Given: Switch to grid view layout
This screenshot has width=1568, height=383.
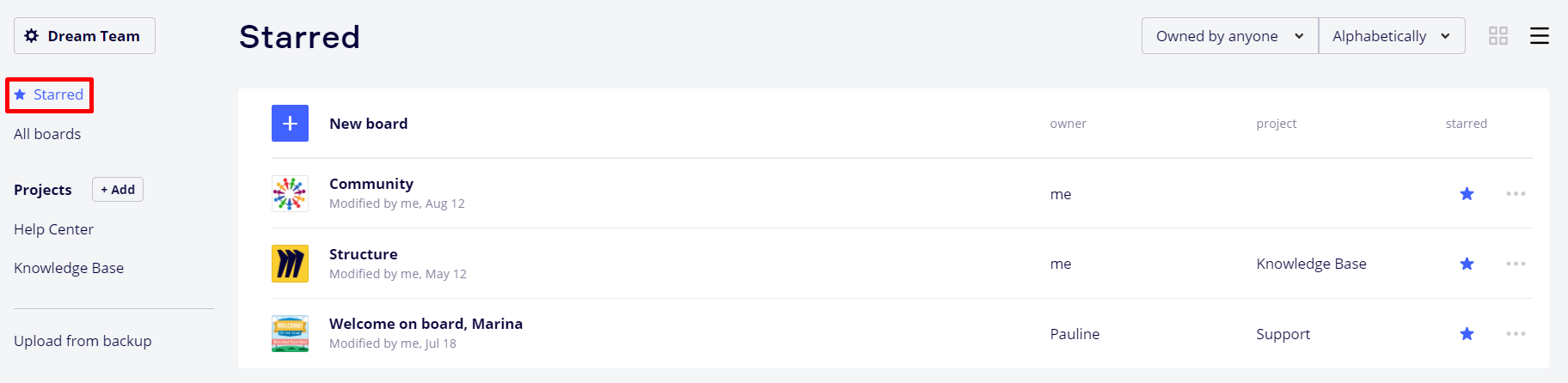Looking at the screenshot, I should point(1498,36).
